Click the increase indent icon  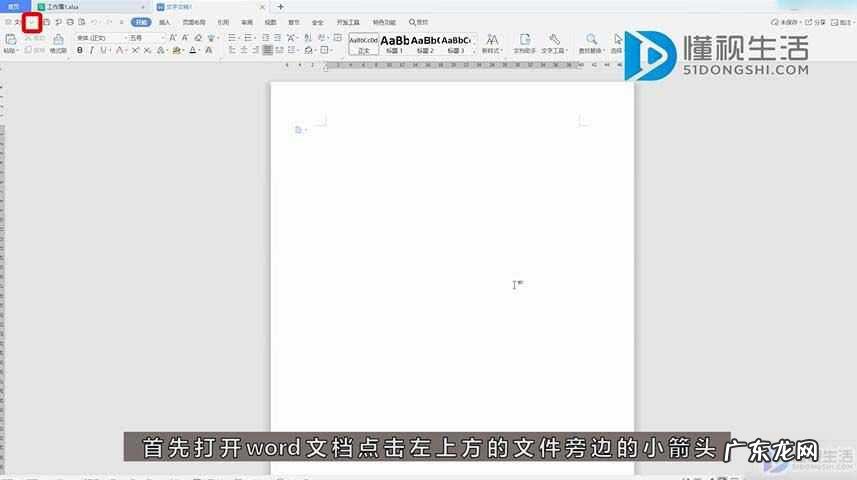point(277,38)
